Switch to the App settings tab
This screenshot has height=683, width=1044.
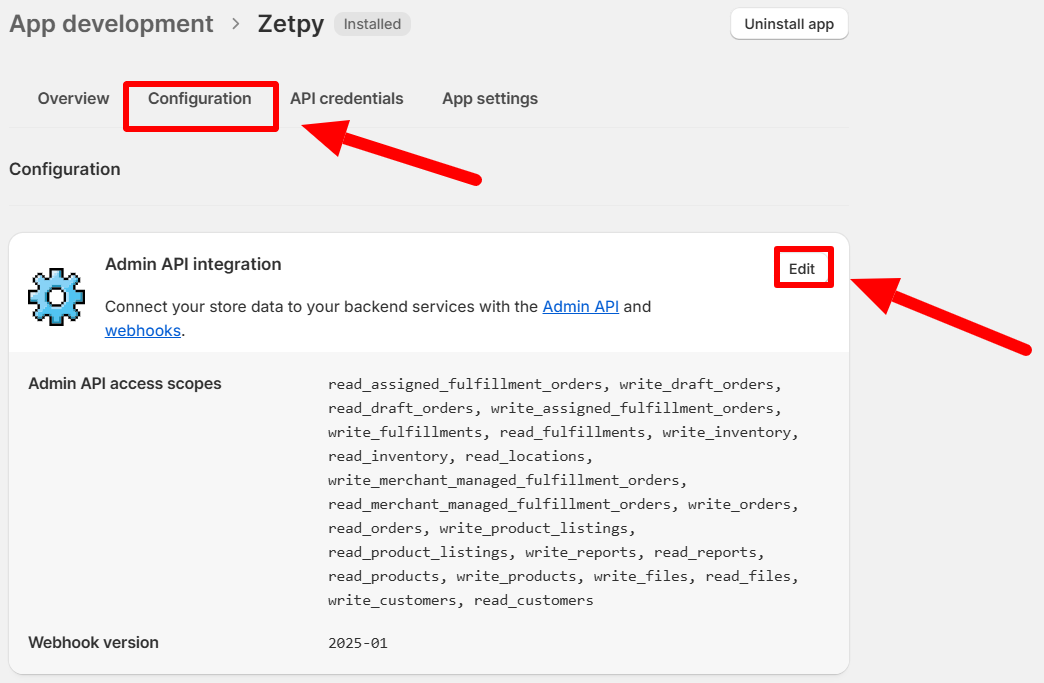pyautogui.click(x=490, y=99)
